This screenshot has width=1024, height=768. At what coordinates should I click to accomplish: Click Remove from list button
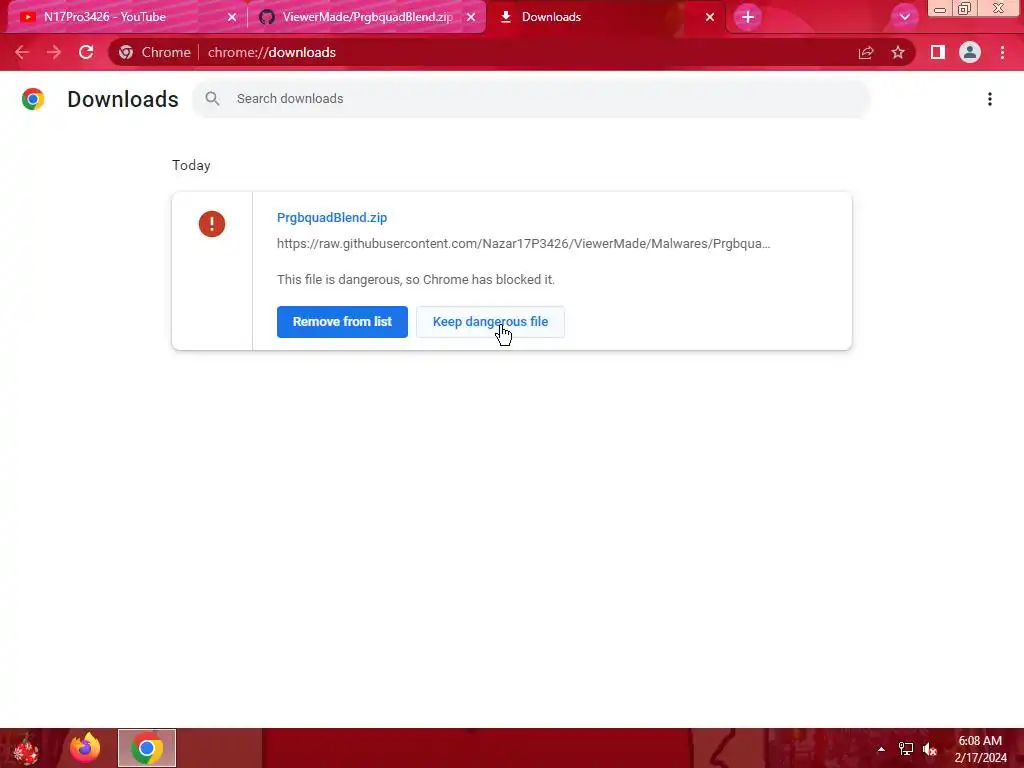pyautogui.click(x=342, y=322)
